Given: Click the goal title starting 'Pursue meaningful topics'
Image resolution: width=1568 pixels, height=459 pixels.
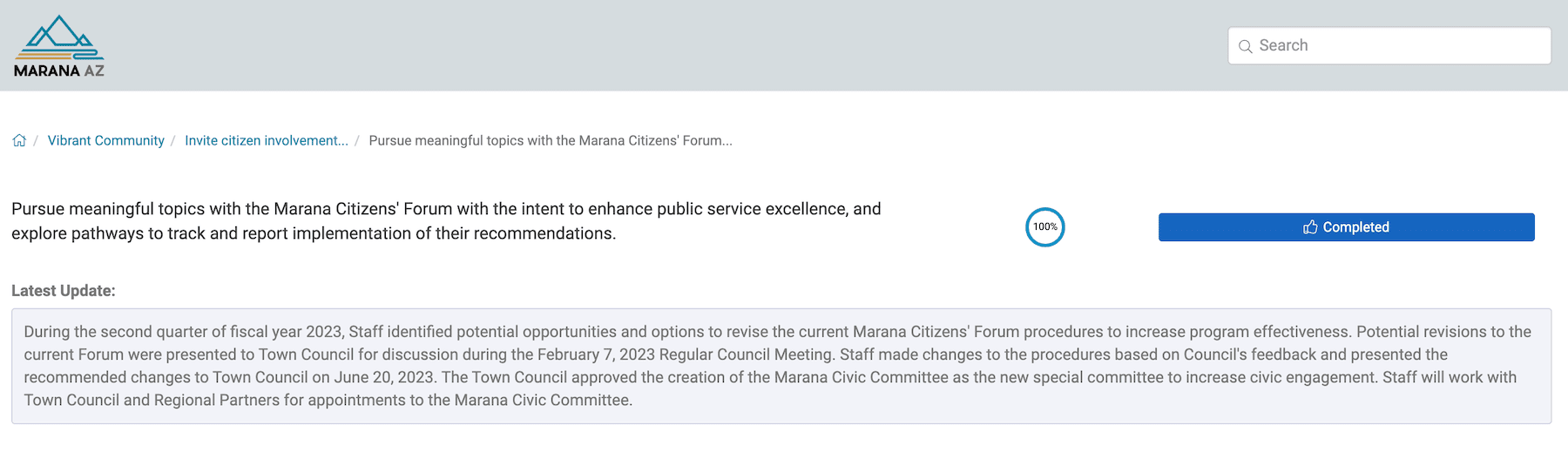Looking at the screenshot, I should point(446,221).
